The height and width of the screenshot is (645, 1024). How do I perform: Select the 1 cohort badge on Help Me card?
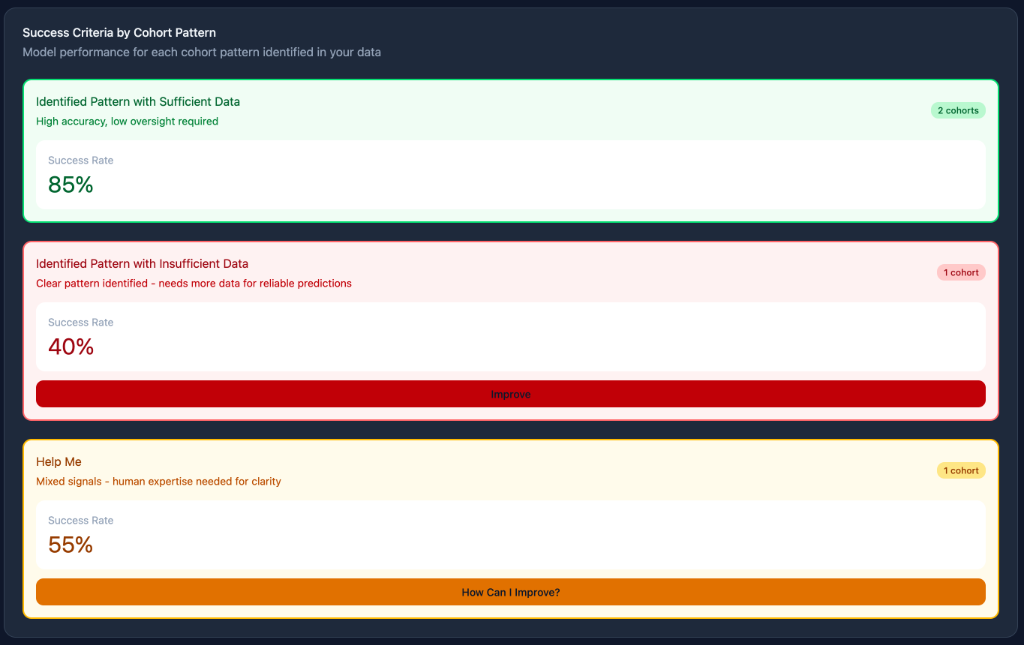[960, 470]
